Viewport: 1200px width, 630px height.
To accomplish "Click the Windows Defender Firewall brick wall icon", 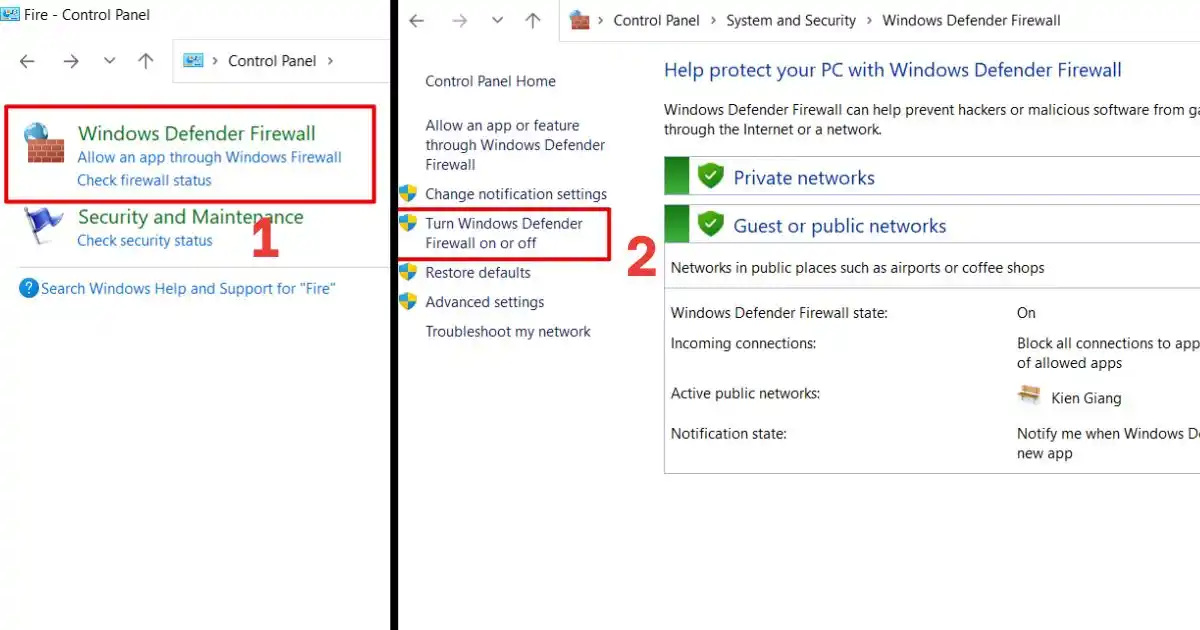I will pyautogui.click(x=43, y=142).
